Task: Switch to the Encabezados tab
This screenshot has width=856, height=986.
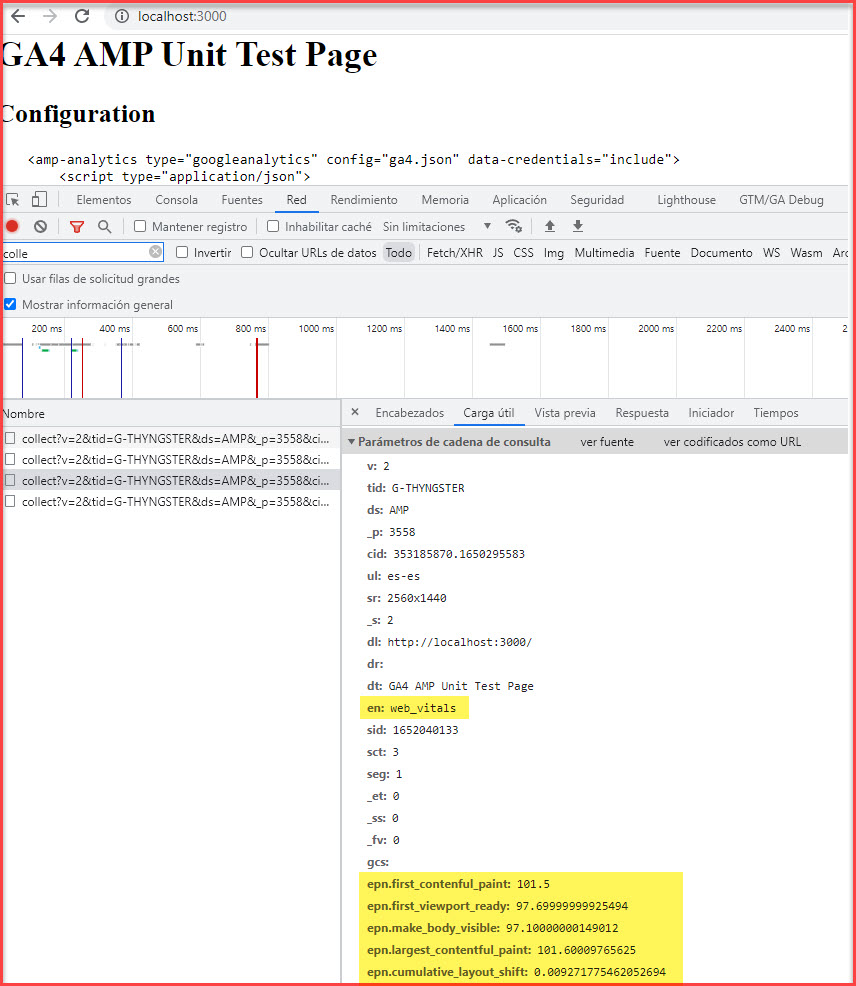Action: click(x=409, y=413)
